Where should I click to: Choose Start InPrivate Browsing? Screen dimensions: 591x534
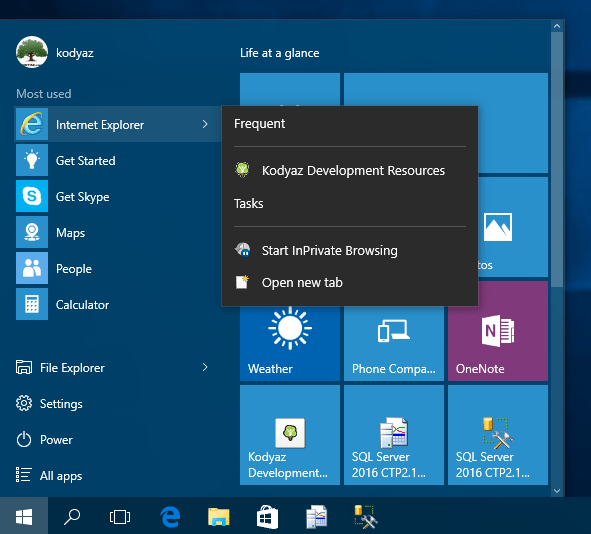tap(350, 250)
